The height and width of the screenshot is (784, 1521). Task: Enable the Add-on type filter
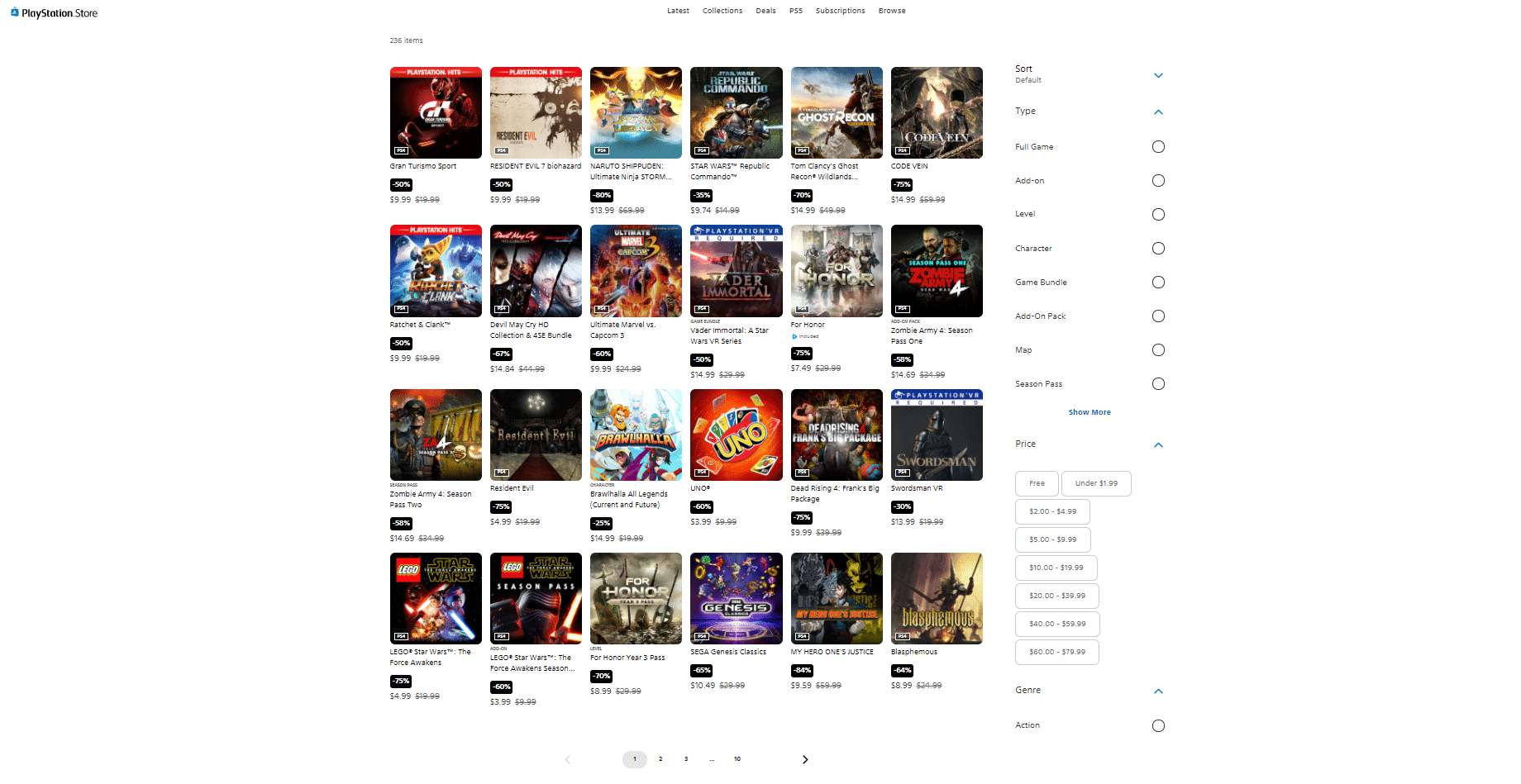coord(1158,181)
